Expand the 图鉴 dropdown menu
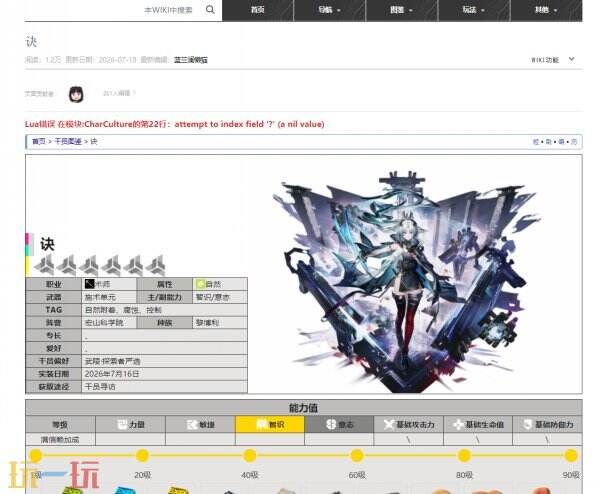Image resolution: width=600 pixels, height=494 pixels. (401, 10)
